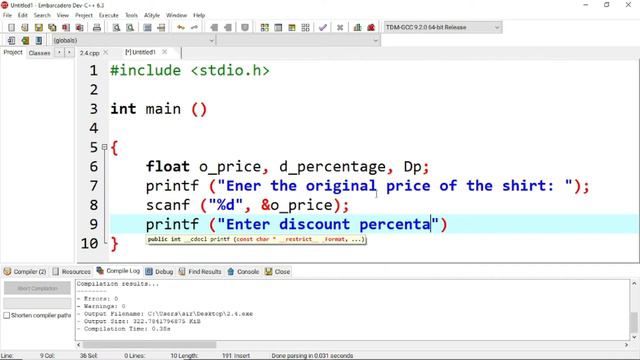The image size is (640, 360).
Task: Click the Profile analysis chart icon
Action: click(x=358, y=27)
